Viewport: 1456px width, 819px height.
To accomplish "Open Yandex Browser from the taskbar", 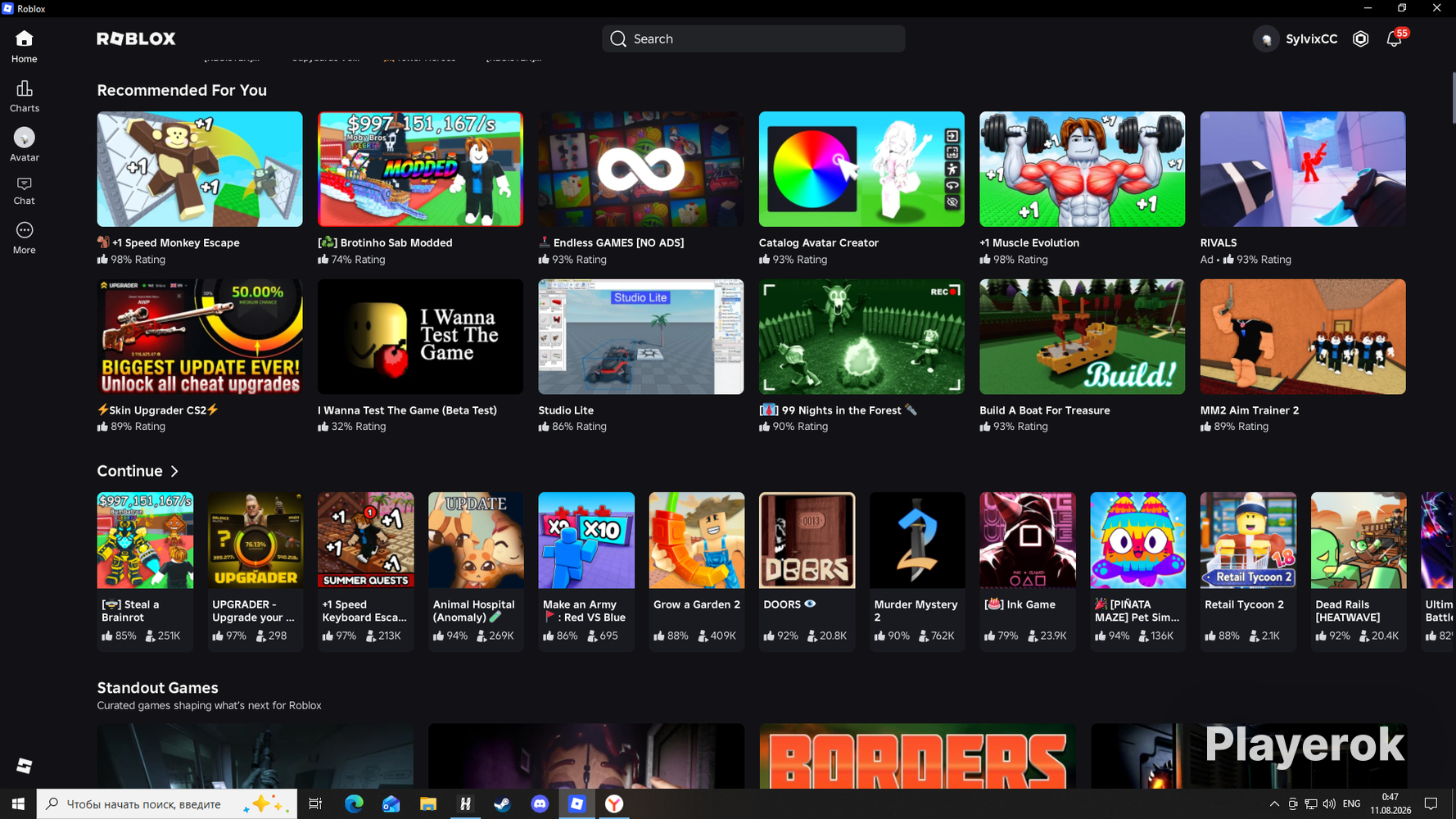I will (x=614, y=804).
